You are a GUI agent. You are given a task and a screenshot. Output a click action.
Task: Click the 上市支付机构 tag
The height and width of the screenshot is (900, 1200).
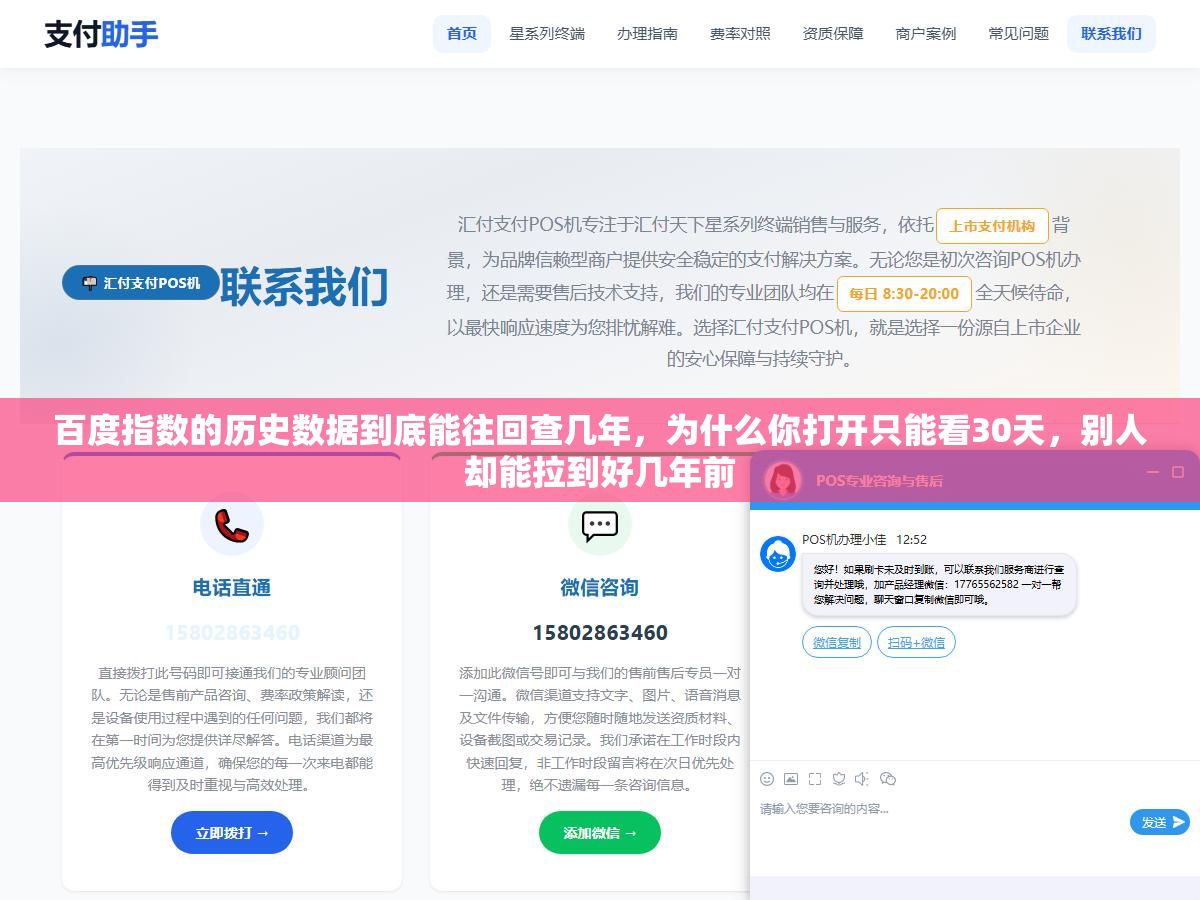point(992,226)
